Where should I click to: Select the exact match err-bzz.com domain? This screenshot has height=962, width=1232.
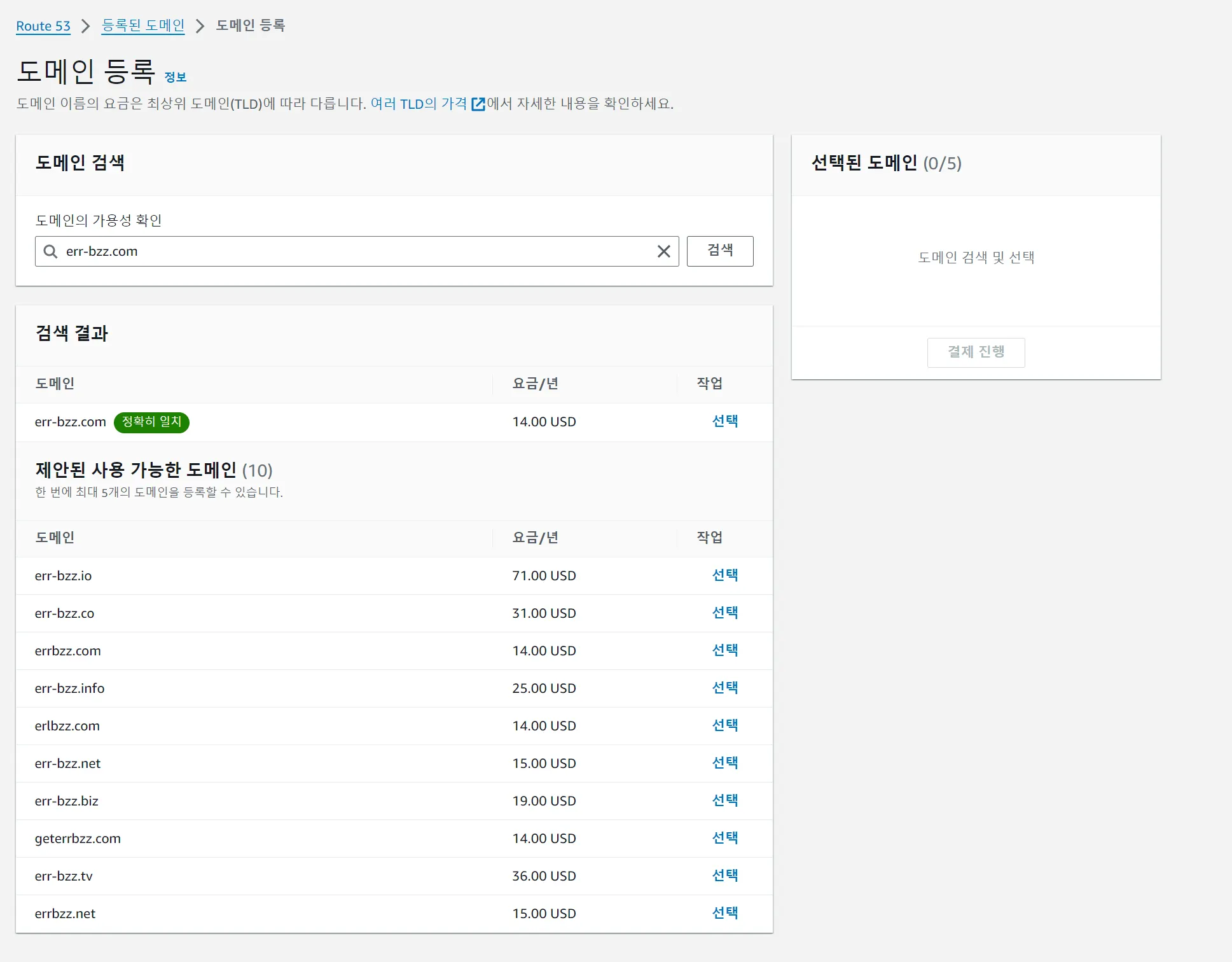(x=724, y=421)
